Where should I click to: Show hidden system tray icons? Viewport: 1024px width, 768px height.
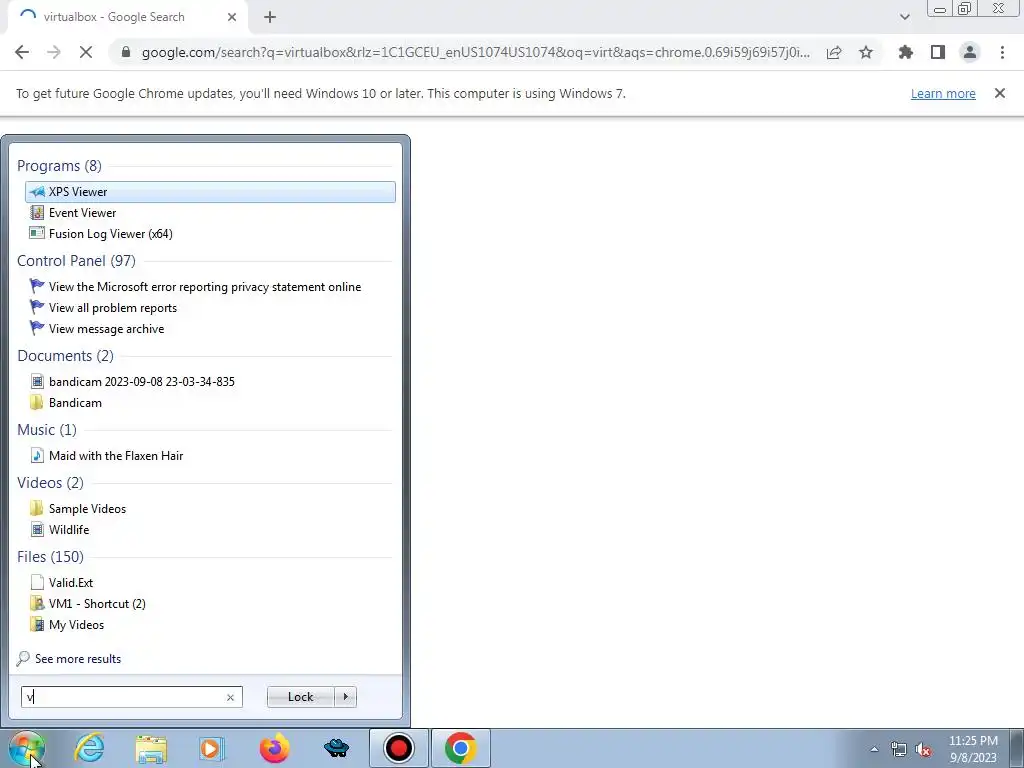coord(874,749)
